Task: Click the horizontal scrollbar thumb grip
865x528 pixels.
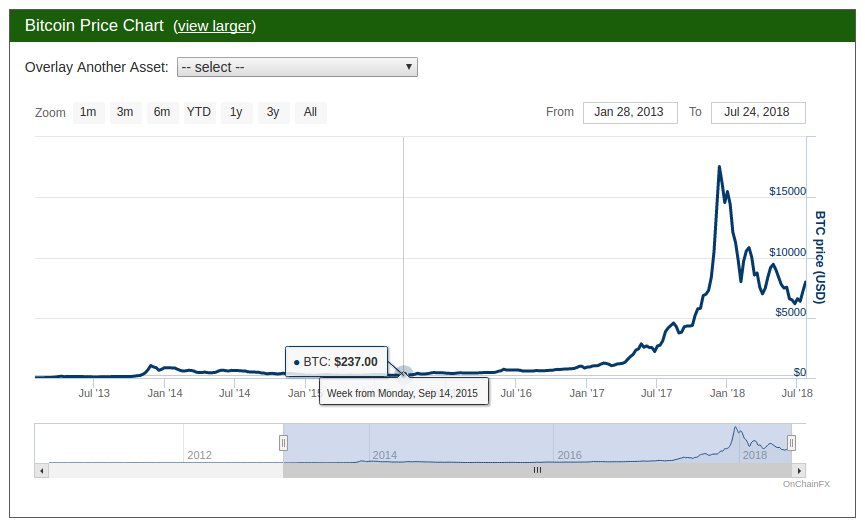Action: (537, 470)
